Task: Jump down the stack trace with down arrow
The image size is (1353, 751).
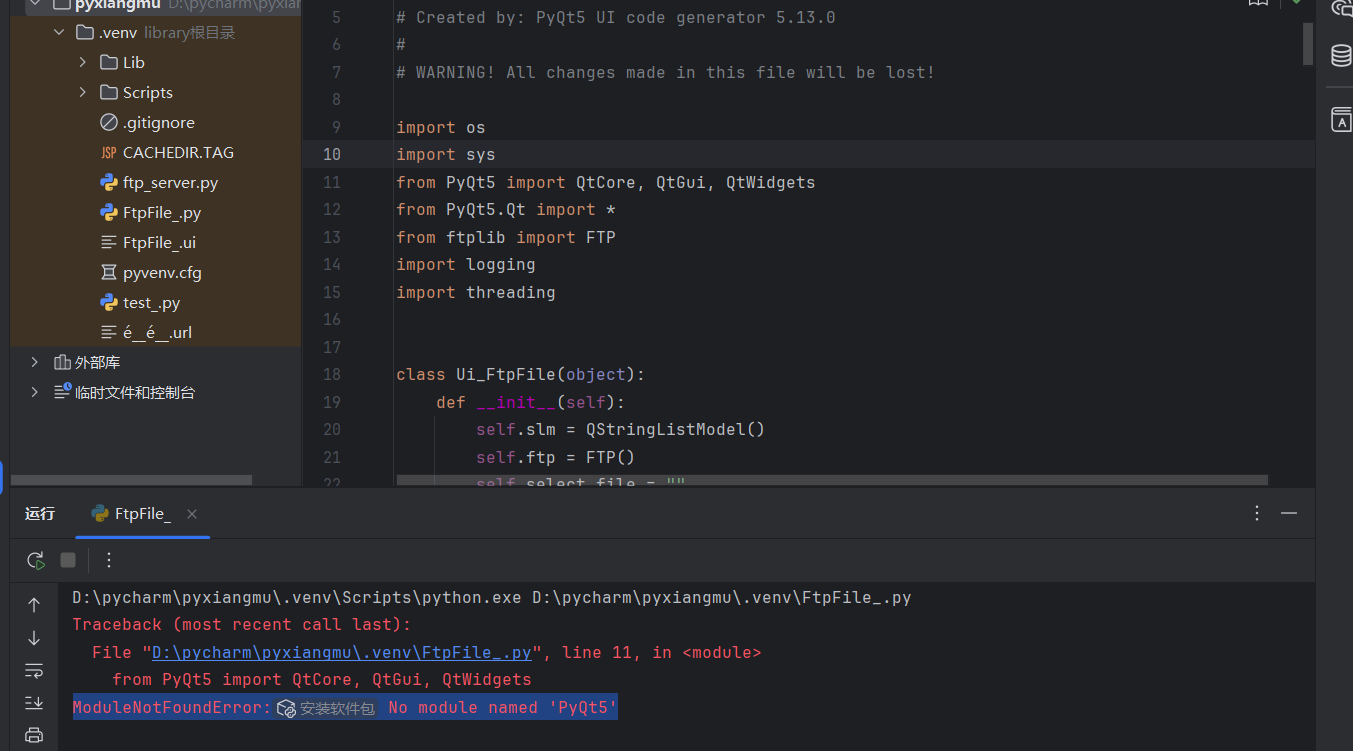Action: 34,638
